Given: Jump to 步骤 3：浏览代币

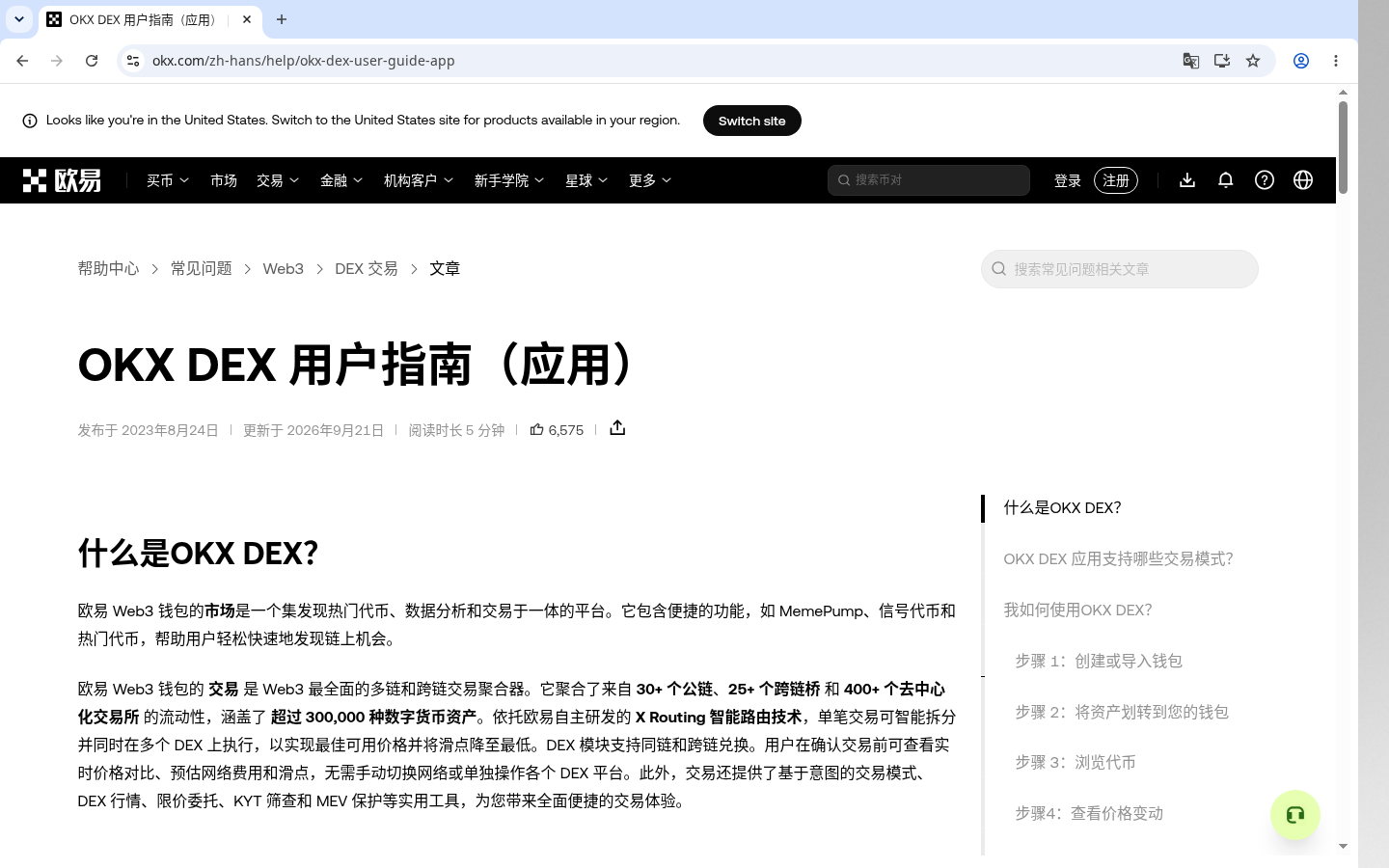Looking at the screenshot, I should (1076, 763).
